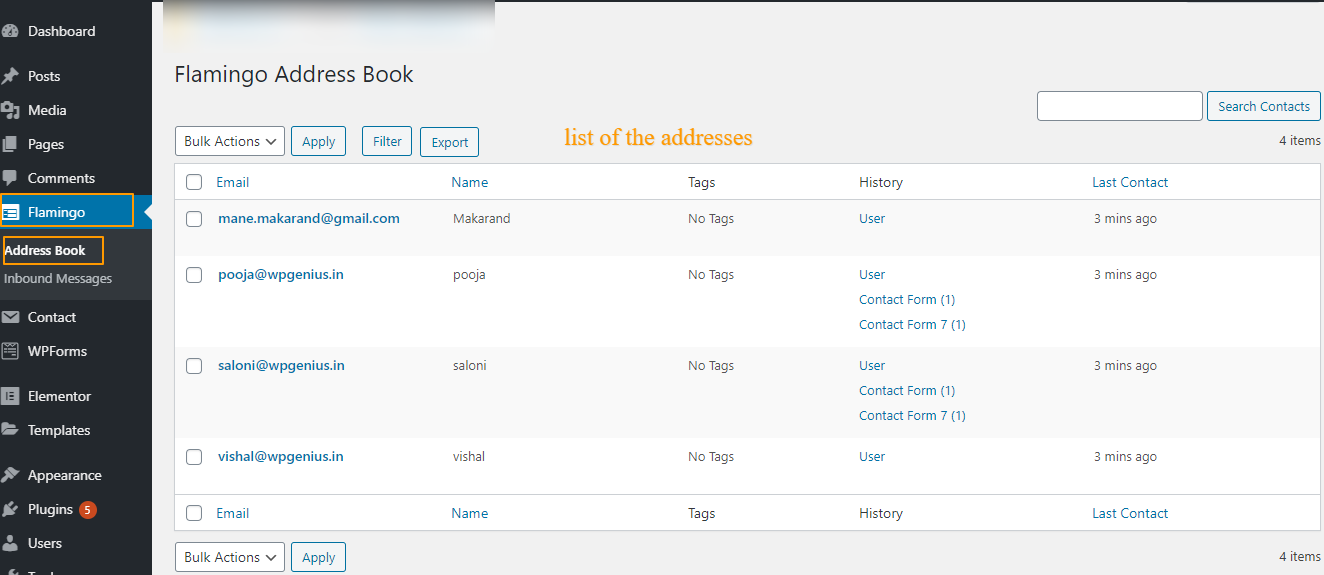Click Contact Form (1) link in pooja row
Screen dimensions: 1324x575
[x=907, y=299]
